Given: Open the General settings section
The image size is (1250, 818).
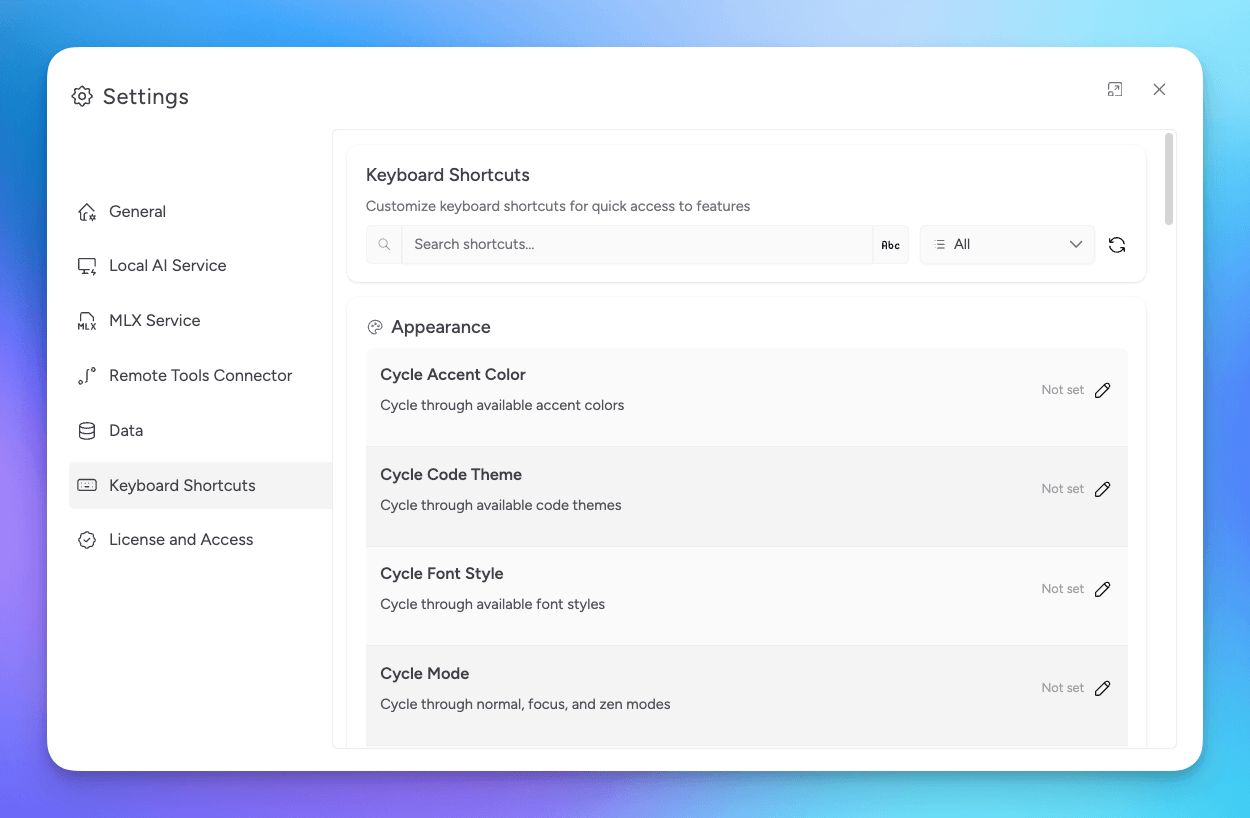Looking at the screenshot, I should coord(137,211).
